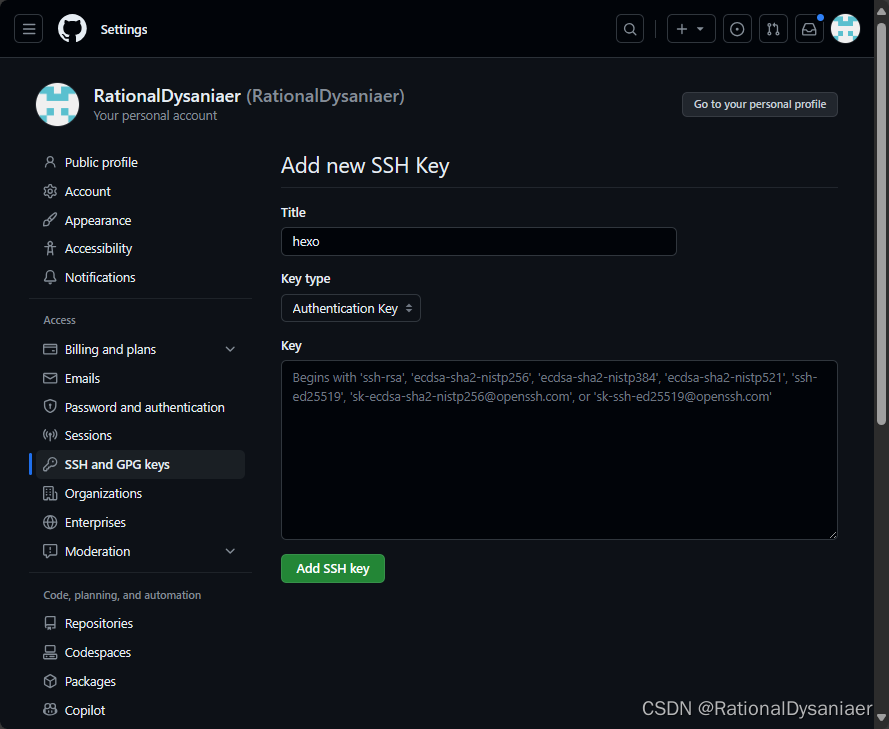The image size is (889, 729).
Task: Click the GitHub Octocat logo
Action: point(73,29)
